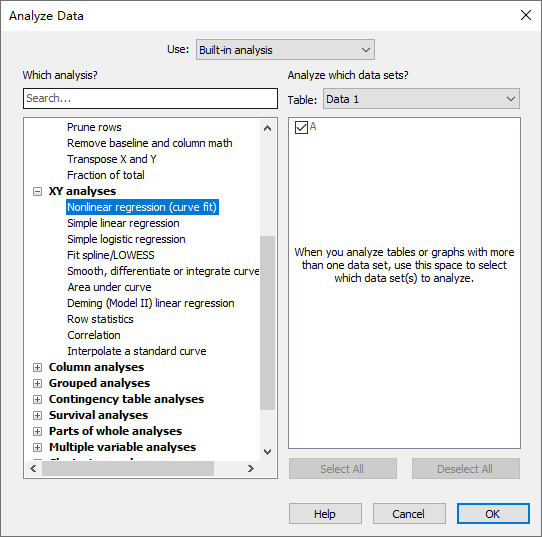Expand Multiple variable analyses group
The image size is (542, 537).
point(37,448)
